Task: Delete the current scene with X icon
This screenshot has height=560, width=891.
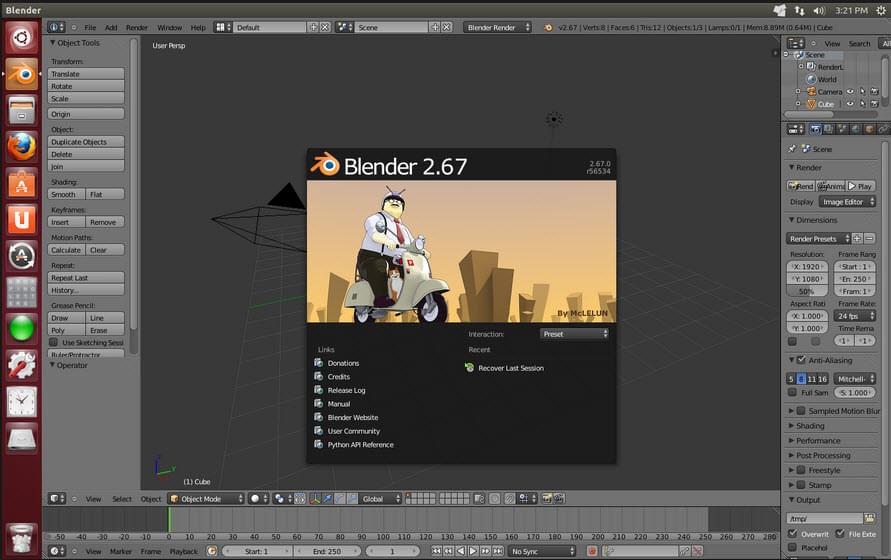Action: (447, 27)
